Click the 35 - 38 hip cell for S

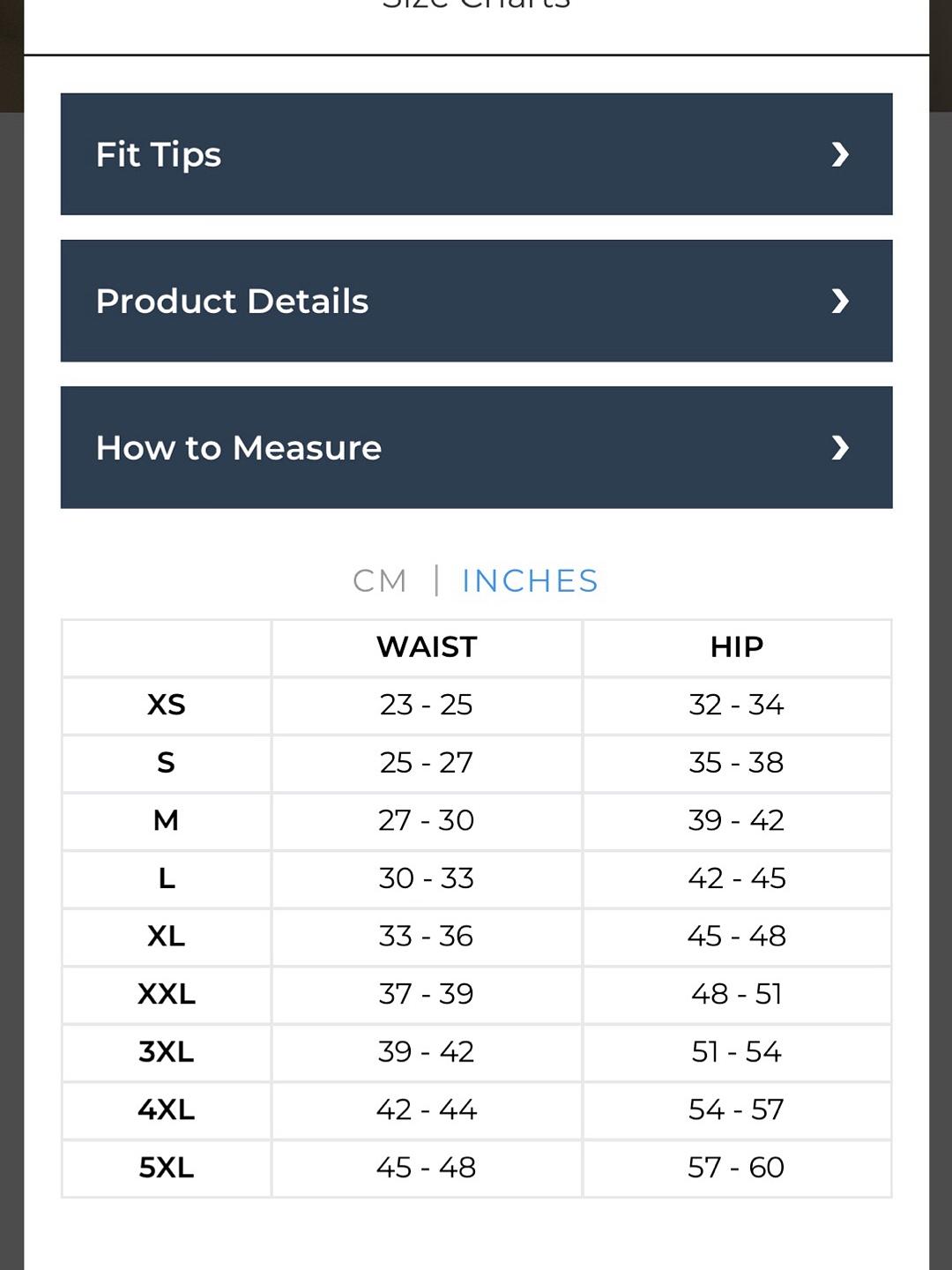pos(737,763)
